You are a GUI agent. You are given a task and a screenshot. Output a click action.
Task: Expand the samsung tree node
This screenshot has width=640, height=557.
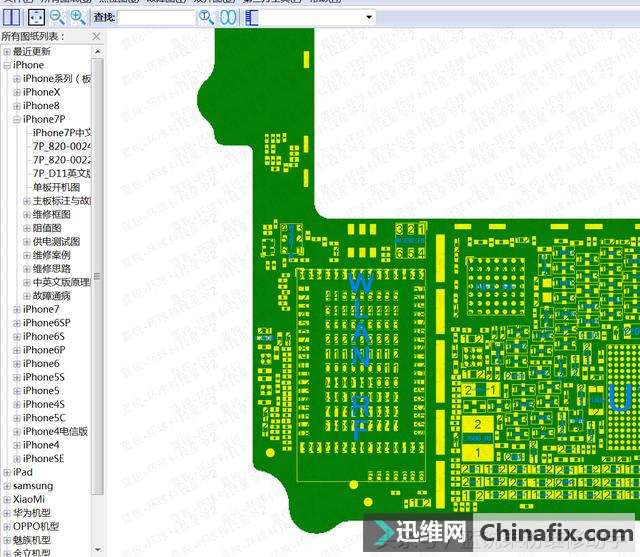tap(7, 486)
